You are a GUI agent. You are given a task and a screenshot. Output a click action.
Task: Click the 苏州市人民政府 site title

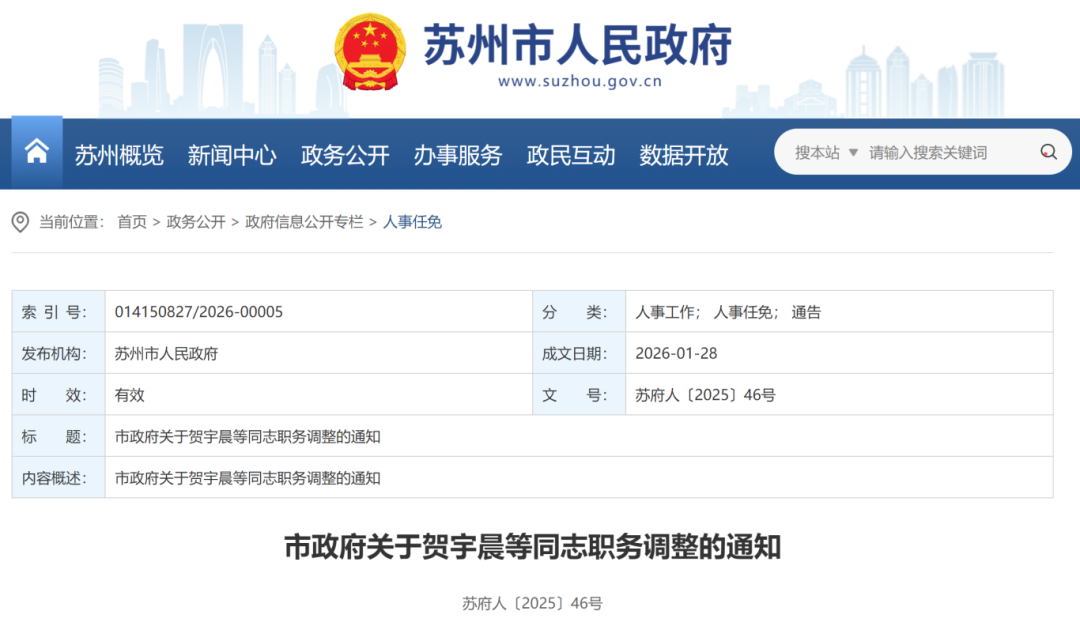point(577,44)
